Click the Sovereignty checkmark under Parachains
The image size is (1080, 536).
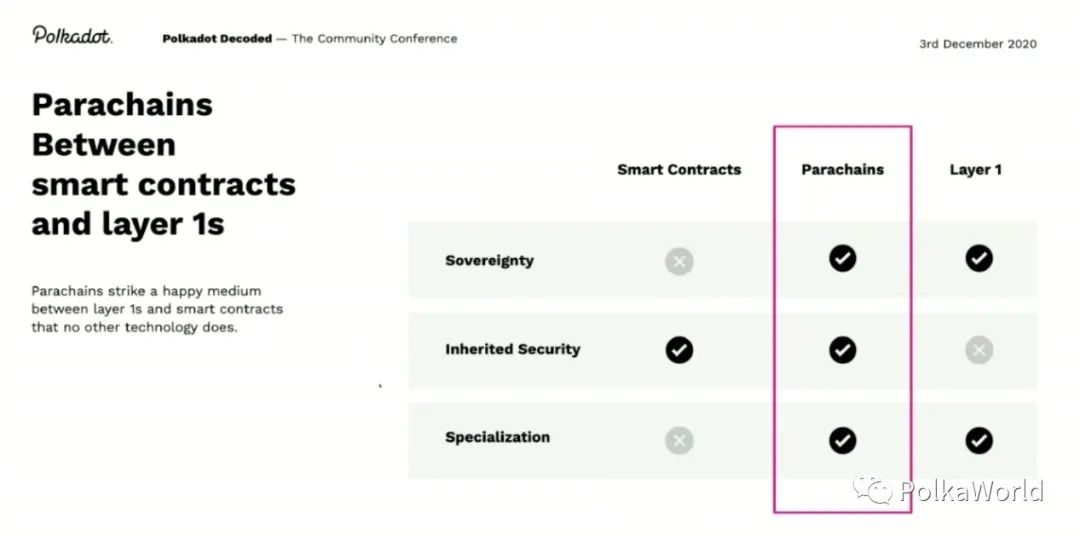tap(842, 259)
